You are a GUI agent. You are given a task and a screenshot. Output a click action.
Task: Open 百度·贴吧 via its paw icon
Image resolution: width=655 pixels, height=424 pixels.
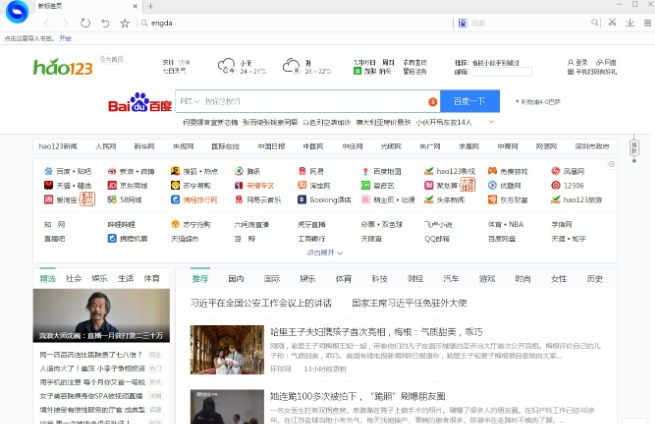tap(48, 171)
